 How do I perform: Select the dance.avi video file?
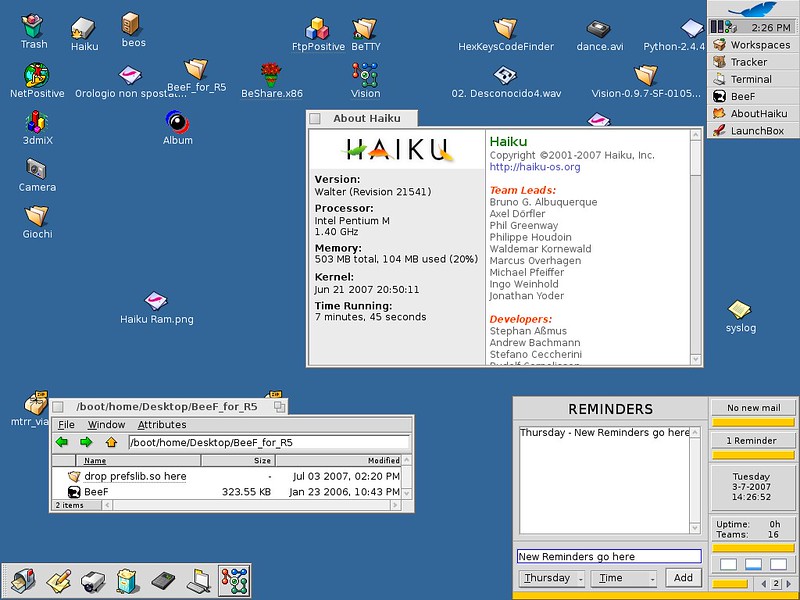click(598, 29)
